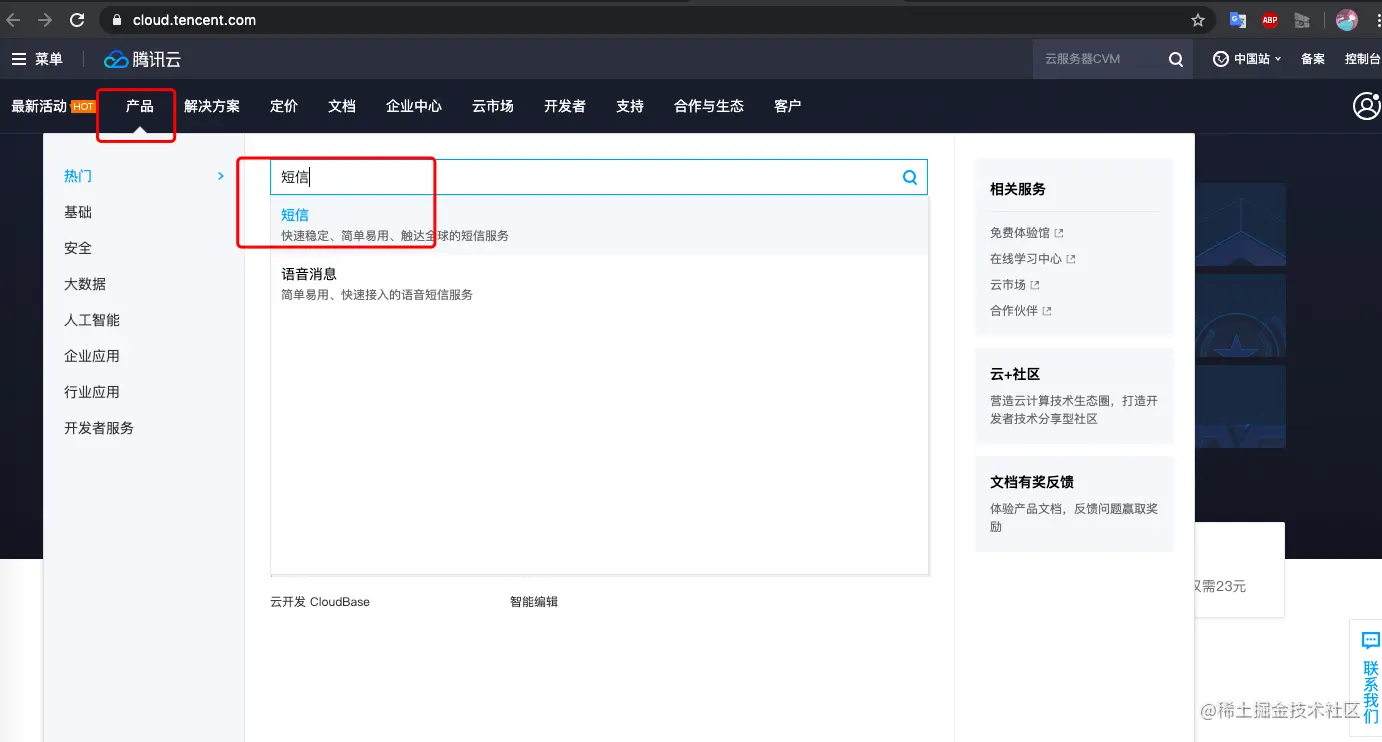The width and height of the screenshot is (1382, 742).
Task: Open the 免费体验馆 link
Action: pyautogui.click(x=1020, y=233)
